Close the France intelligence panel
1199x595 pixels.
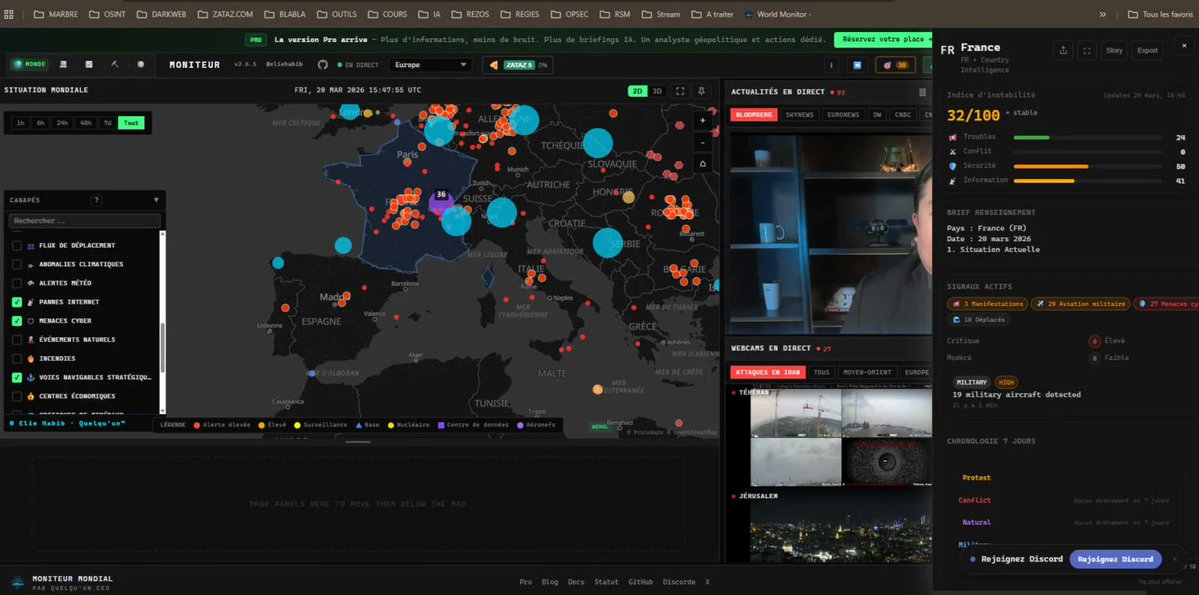point(1184,46)
